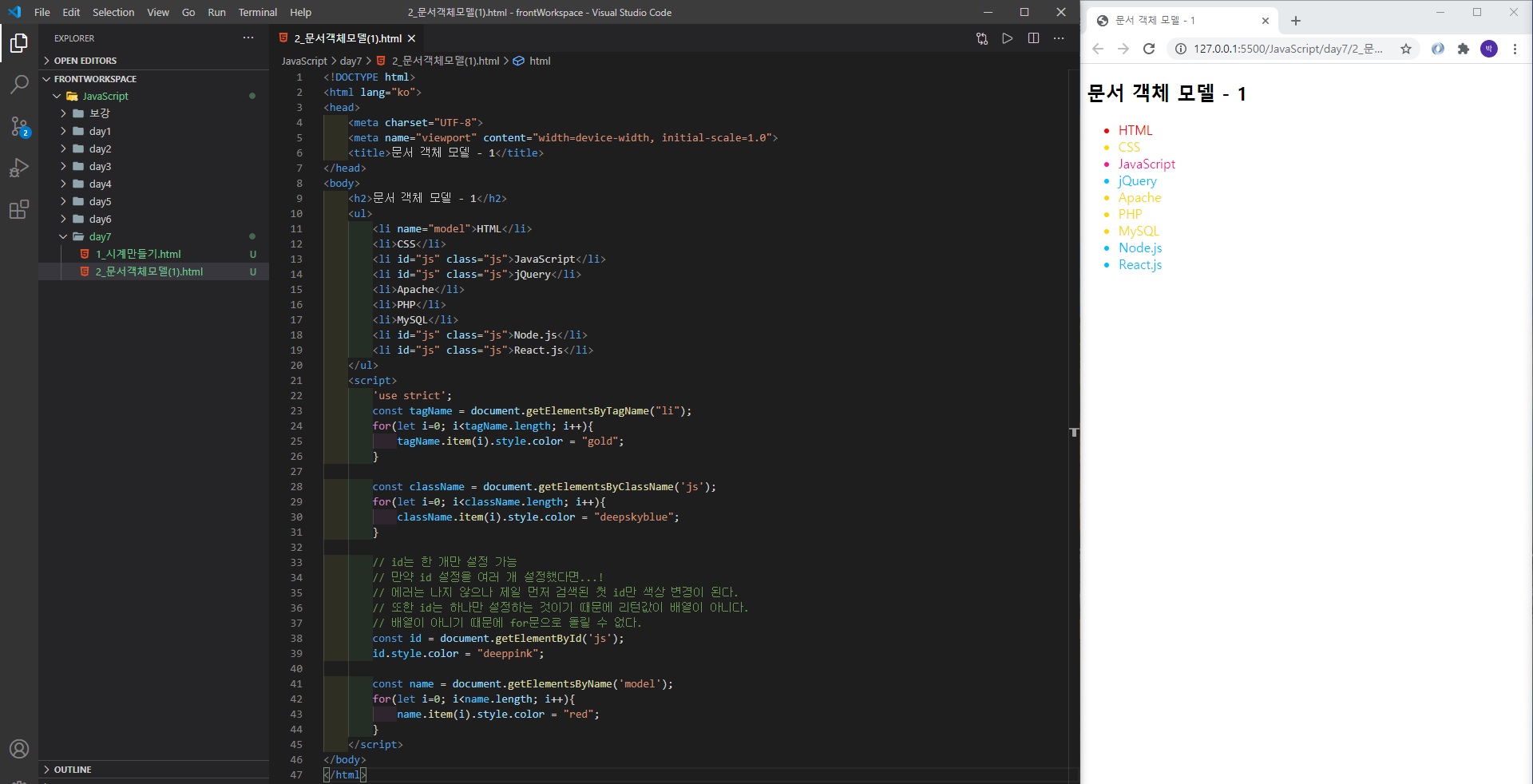Image resolution: width=1533 pixels, height=784 pixels.
Task: Click the getElementById code on line 38
Action: (x=538, y=638)
